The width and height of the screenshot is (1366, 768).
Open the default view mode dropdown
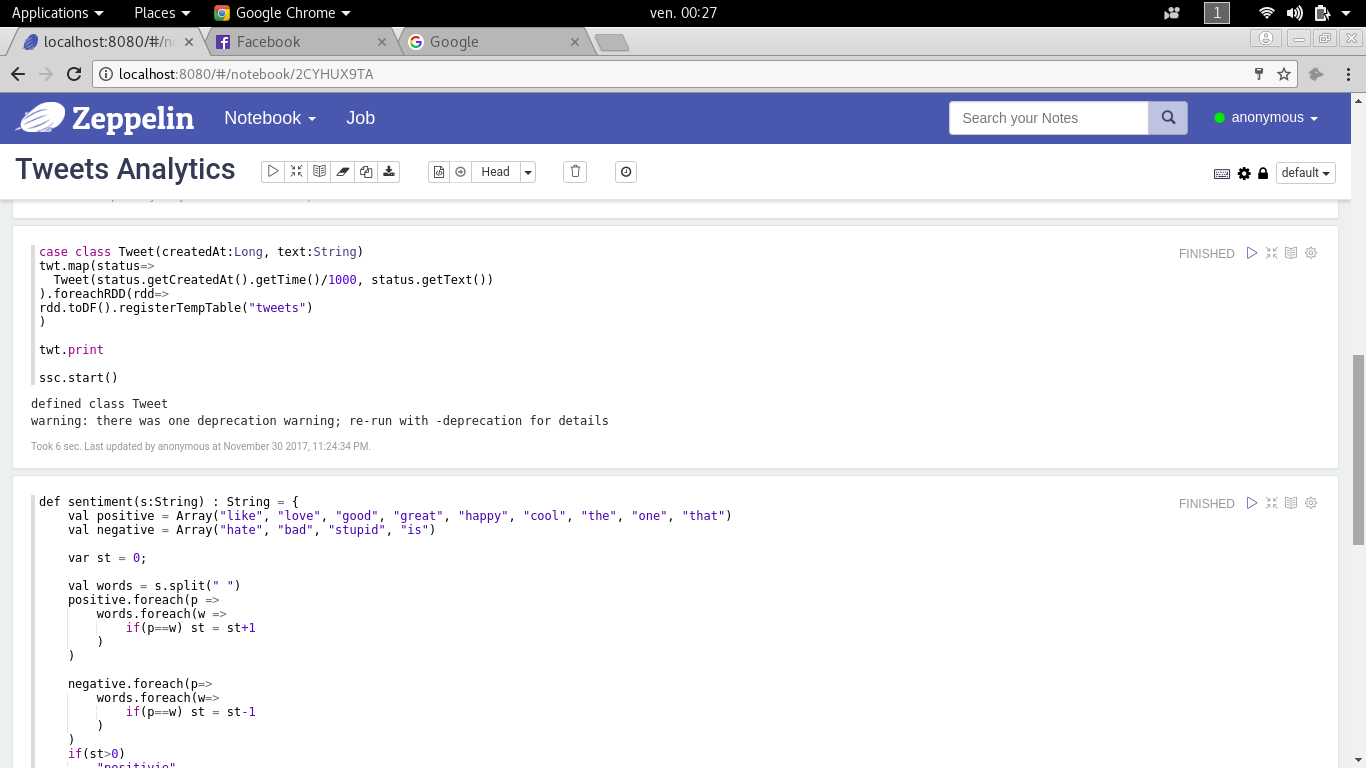[1306, 173]
